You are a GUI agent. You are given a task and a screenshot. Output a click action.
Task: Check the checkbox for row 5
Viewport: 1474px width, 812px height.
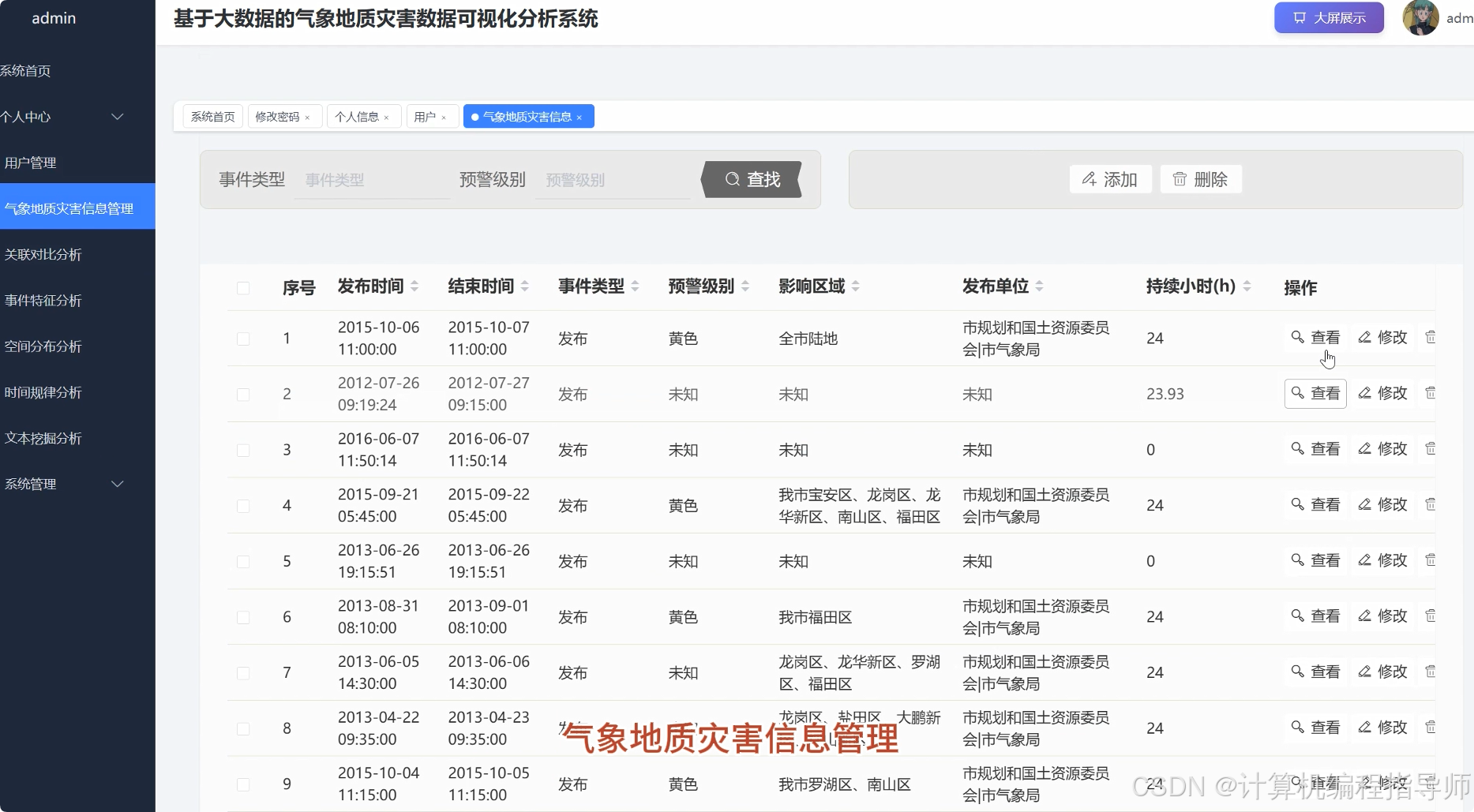(244, 561)
